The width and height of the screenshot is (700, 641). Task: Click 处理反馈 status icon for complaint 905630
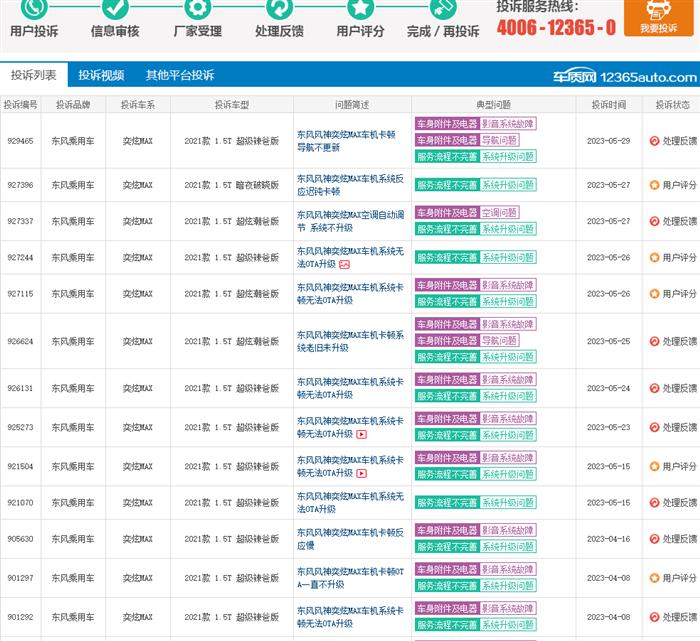pos(654,539)
